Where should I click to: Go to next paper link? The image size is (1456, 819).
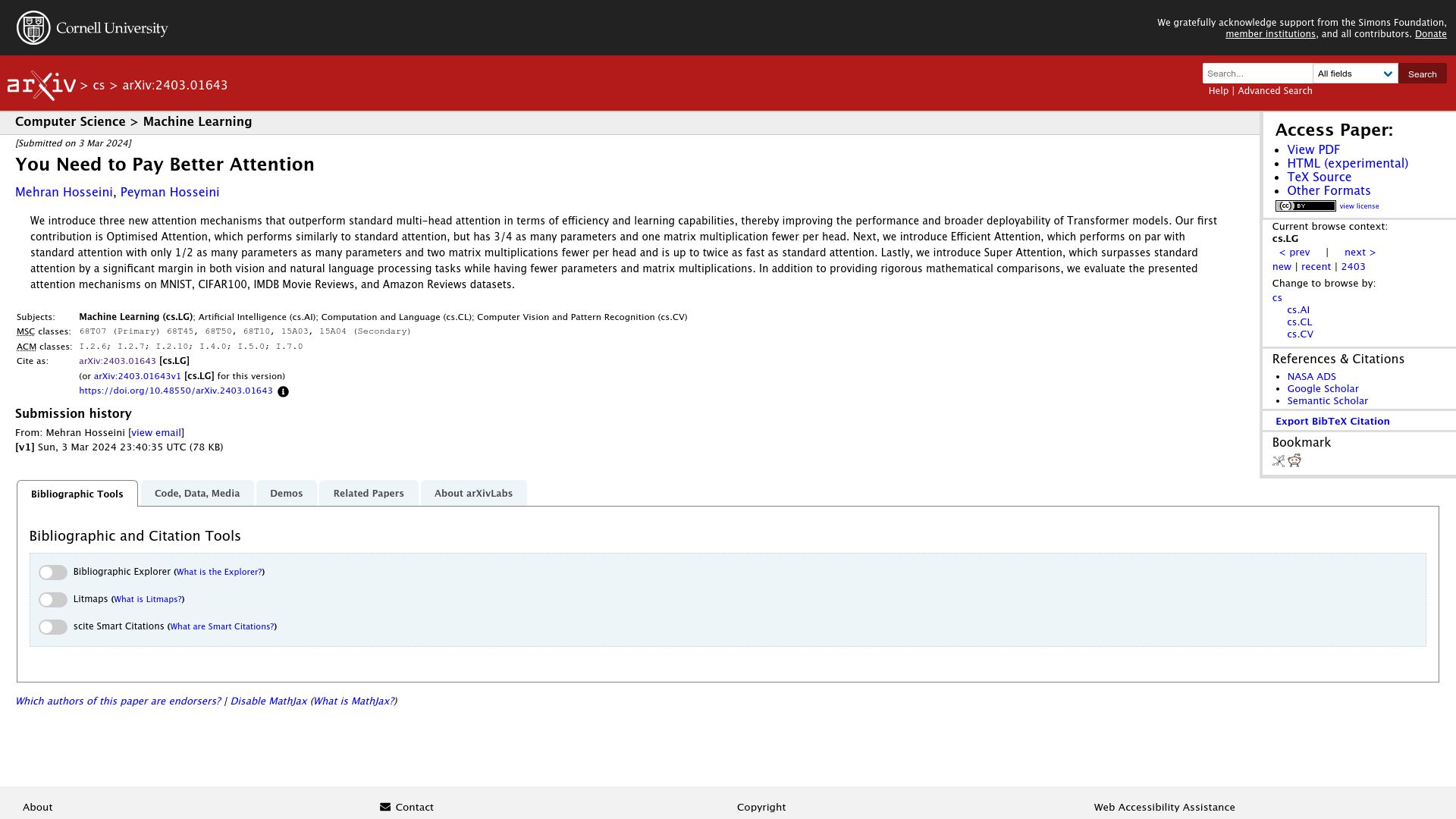point(1360,253)
